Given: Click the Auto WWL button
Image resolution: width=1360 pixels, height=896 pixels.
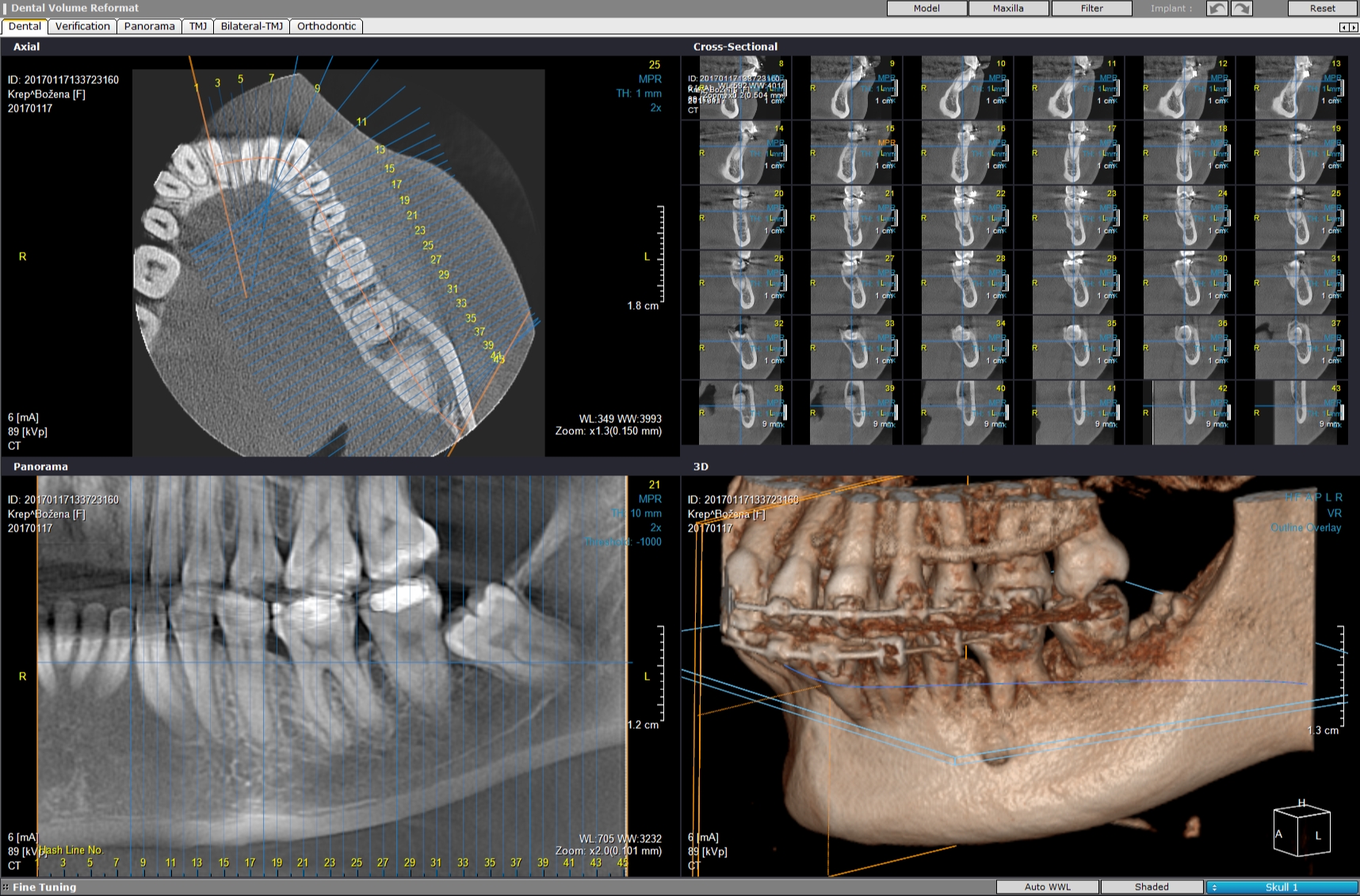Looking at the screenshot, I should pyautogui.click(x=1047, y=887).
